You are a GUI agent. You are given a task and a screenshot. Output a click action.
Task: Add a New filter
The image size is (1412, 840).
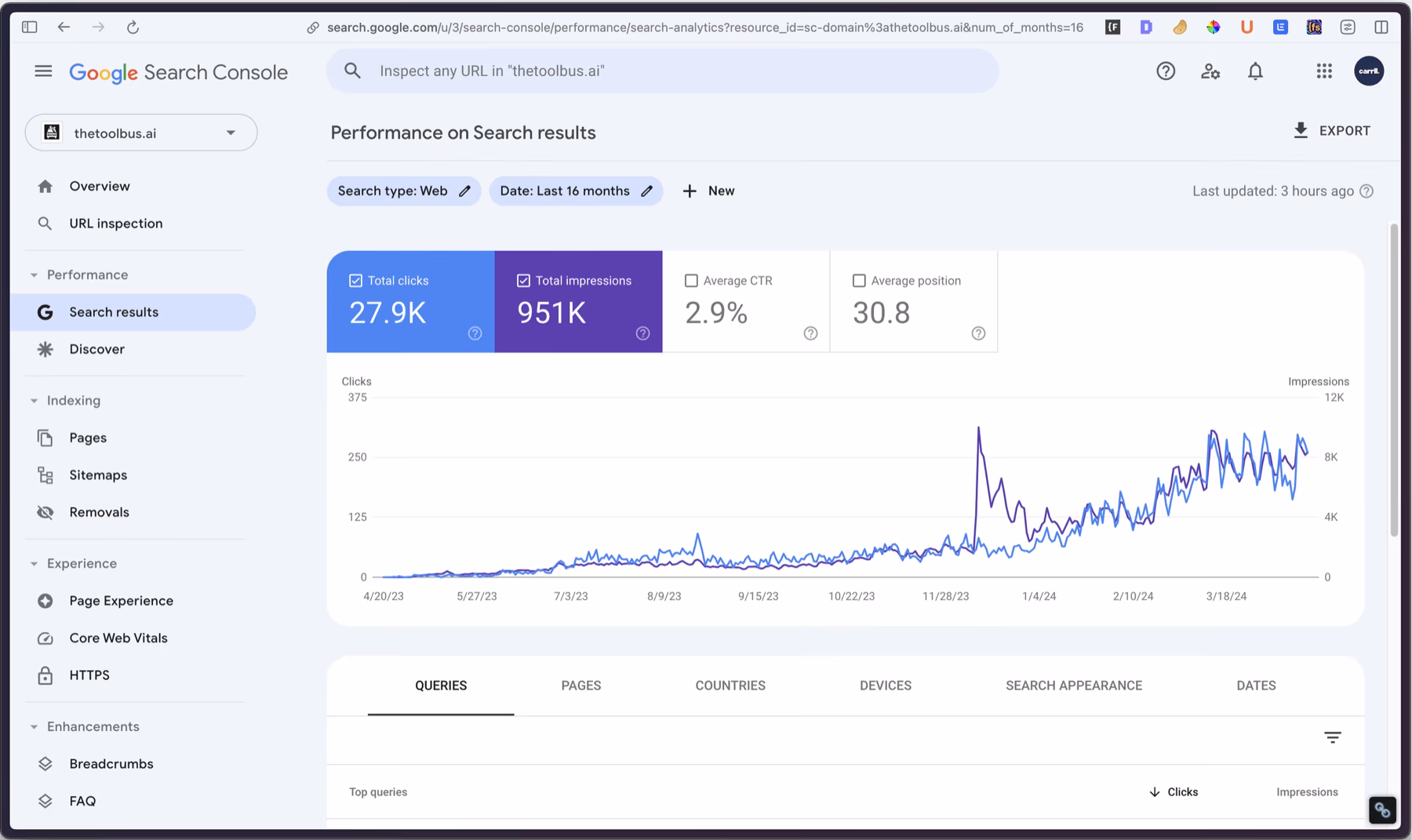(708, 191)
